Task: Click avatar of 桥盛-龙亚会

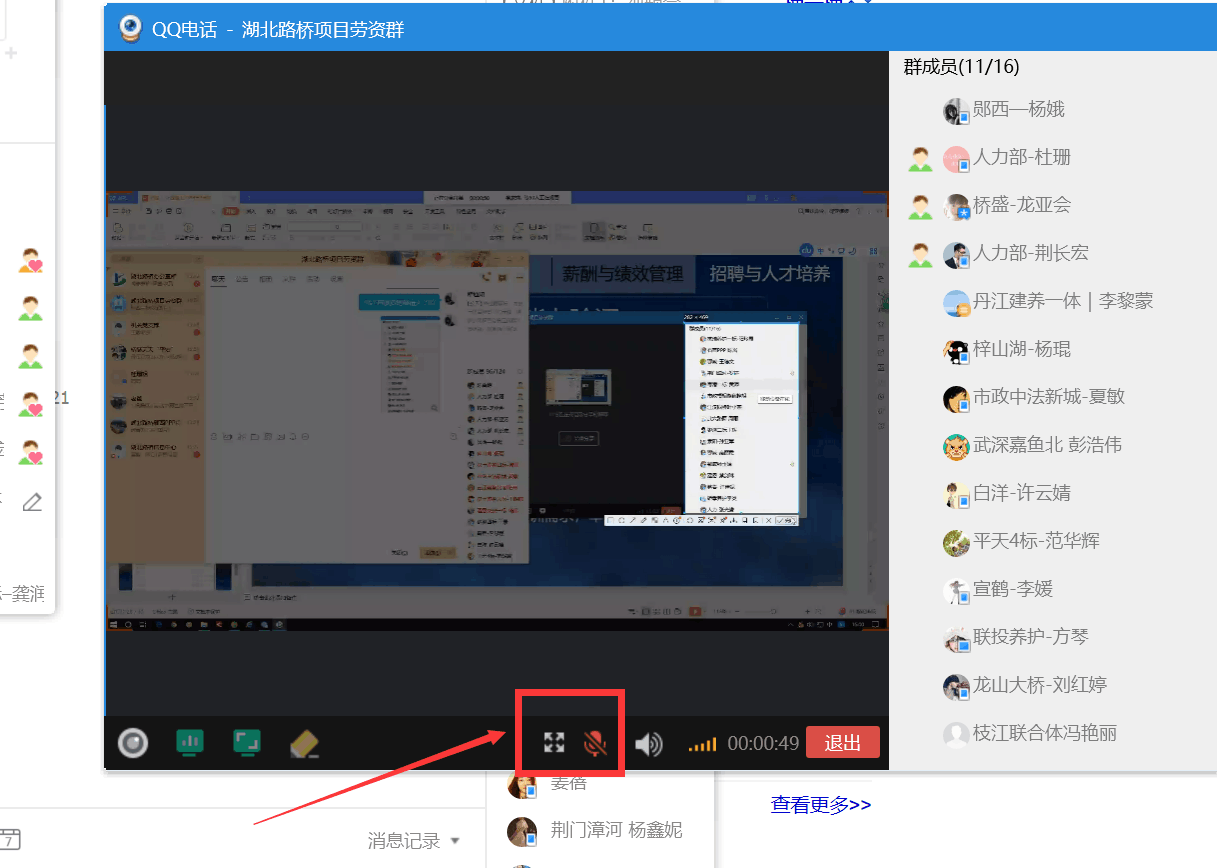Action: coord(956,206)
